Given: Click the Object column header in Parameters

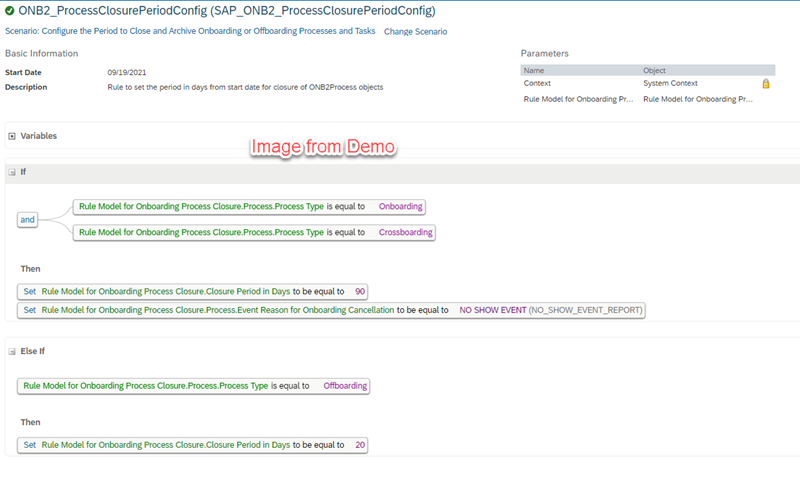Looking at the screenshot, I should (654, 70).
